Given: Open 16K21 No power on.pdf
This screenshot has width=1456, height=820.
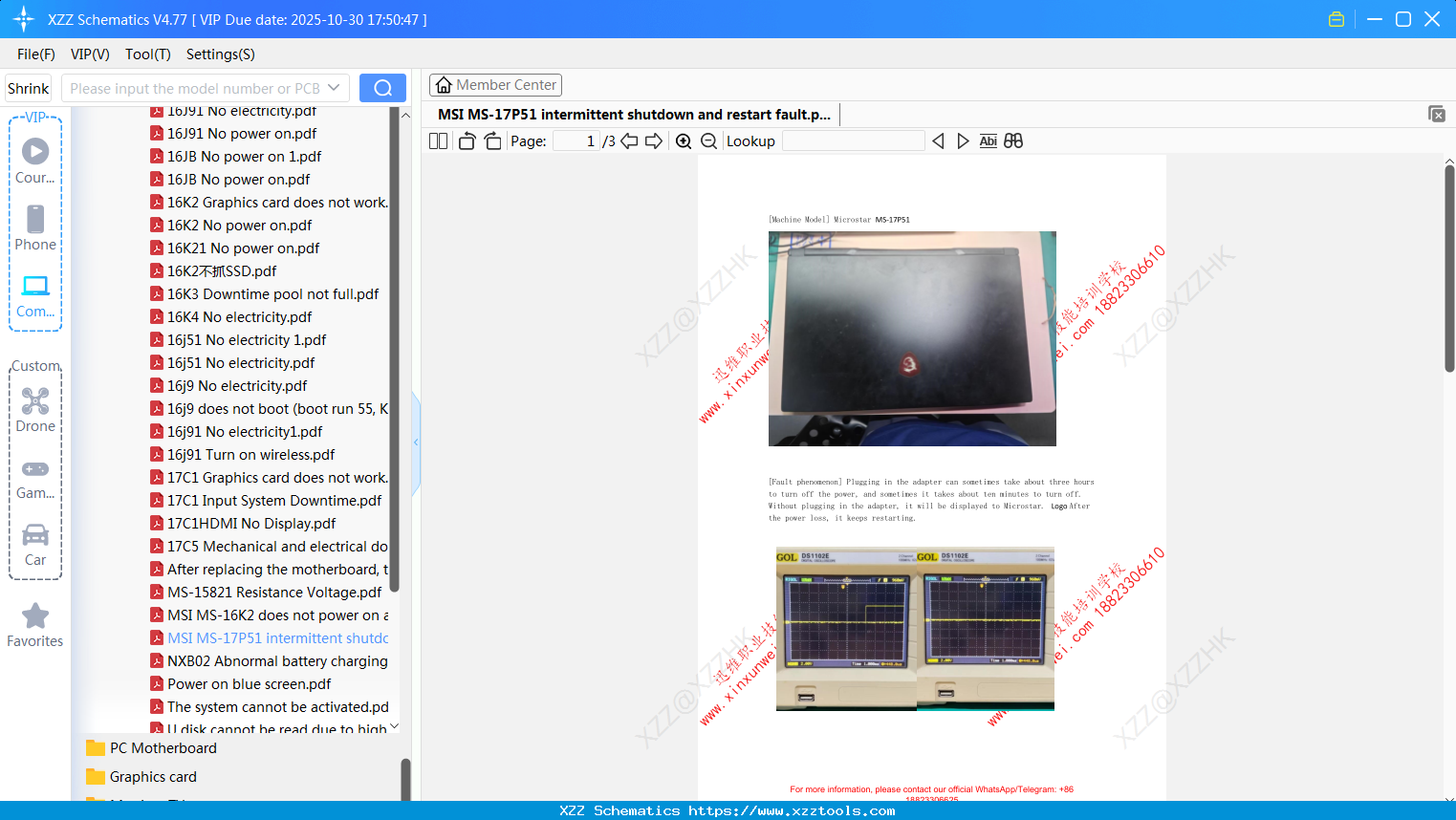Looking at the screenshot, I should point(243,248).
